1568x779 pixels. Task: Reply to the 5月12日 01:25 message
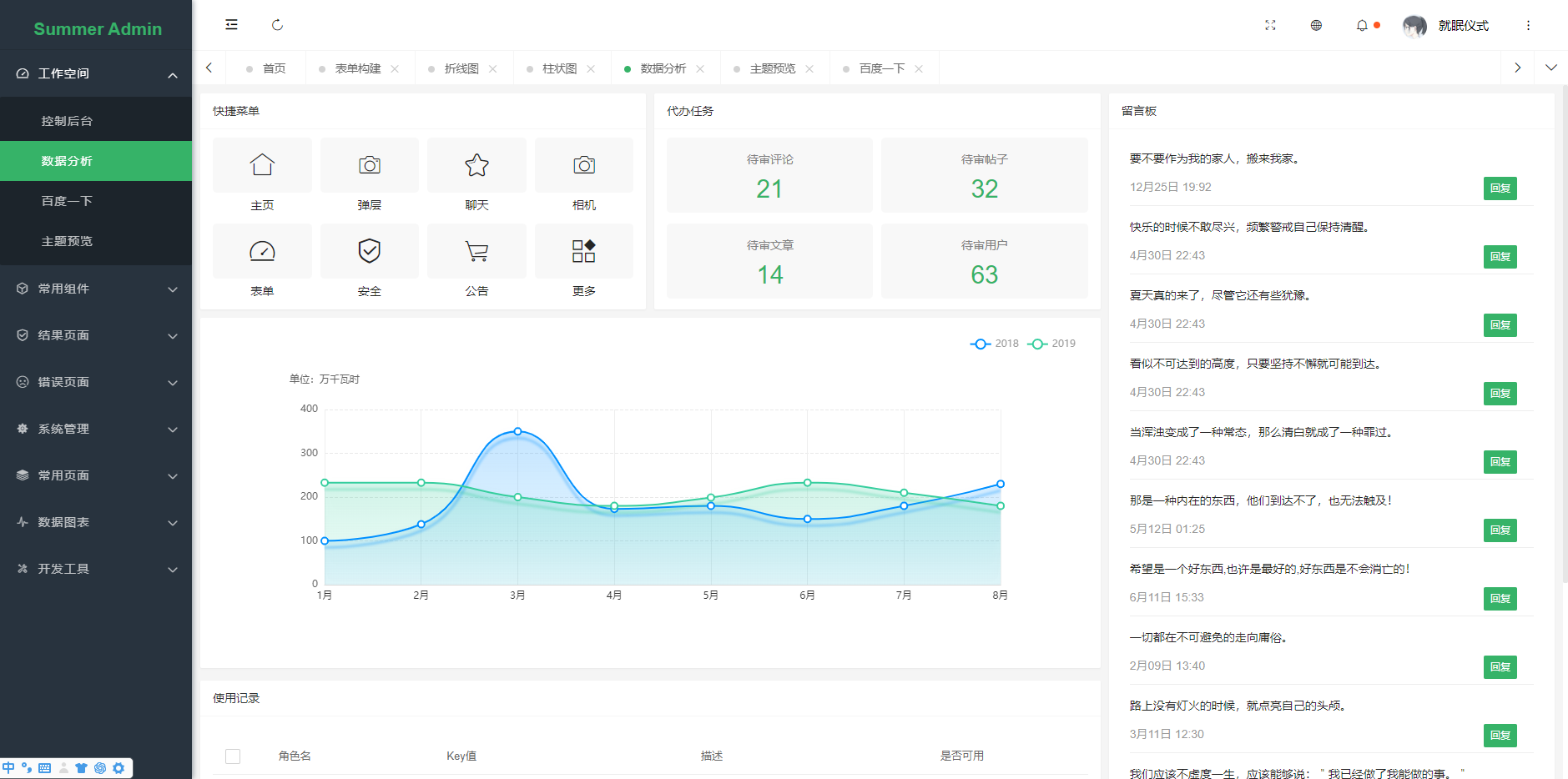pos(1500,530)
